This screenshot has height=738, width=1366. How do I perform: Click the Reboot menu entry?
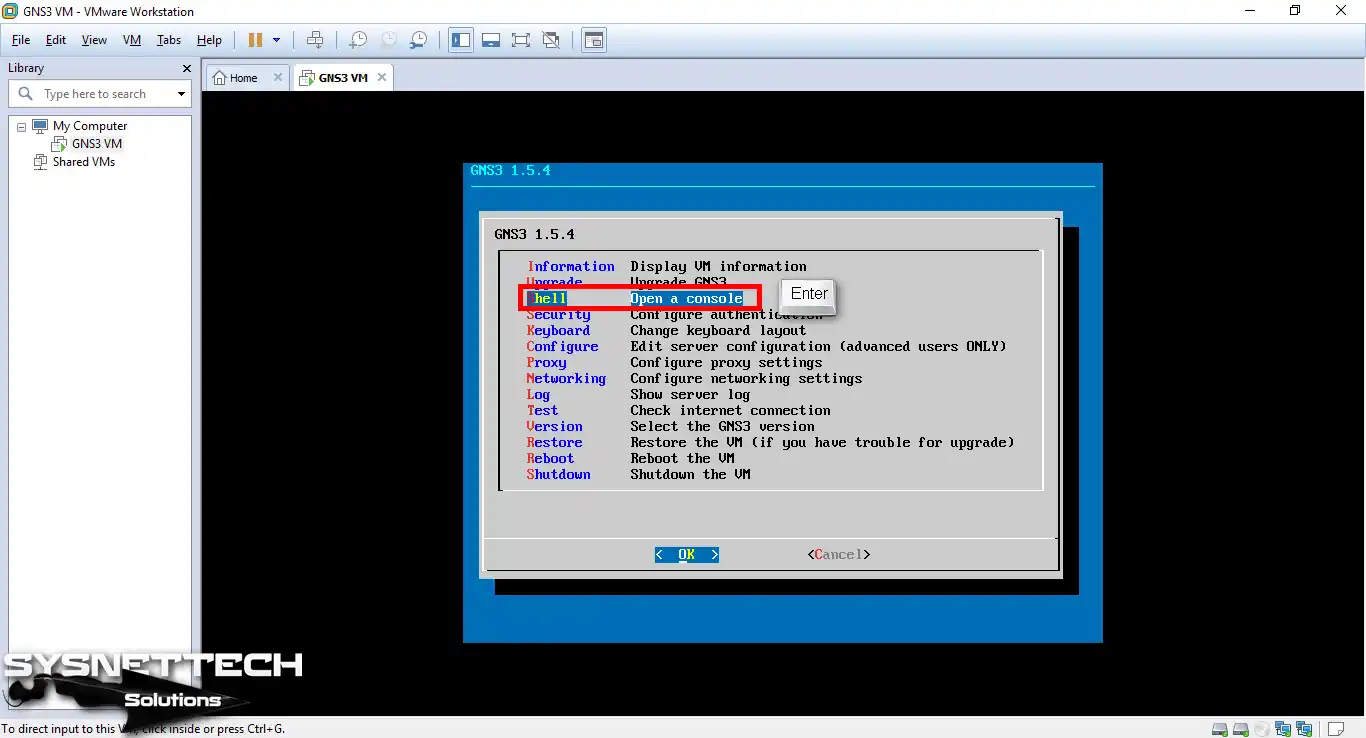550,458
